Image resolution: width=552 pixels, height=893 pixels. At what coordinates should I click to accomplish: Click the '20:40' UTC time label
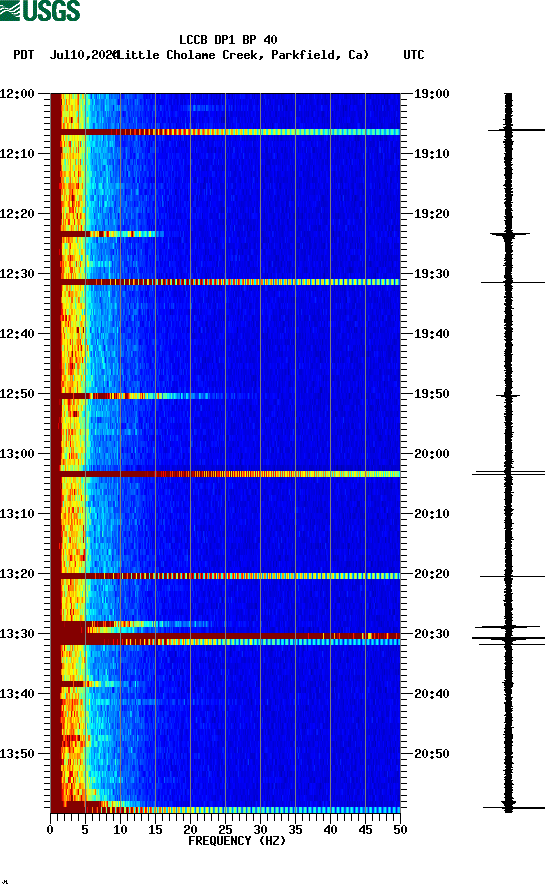click(x=432, y=694)
